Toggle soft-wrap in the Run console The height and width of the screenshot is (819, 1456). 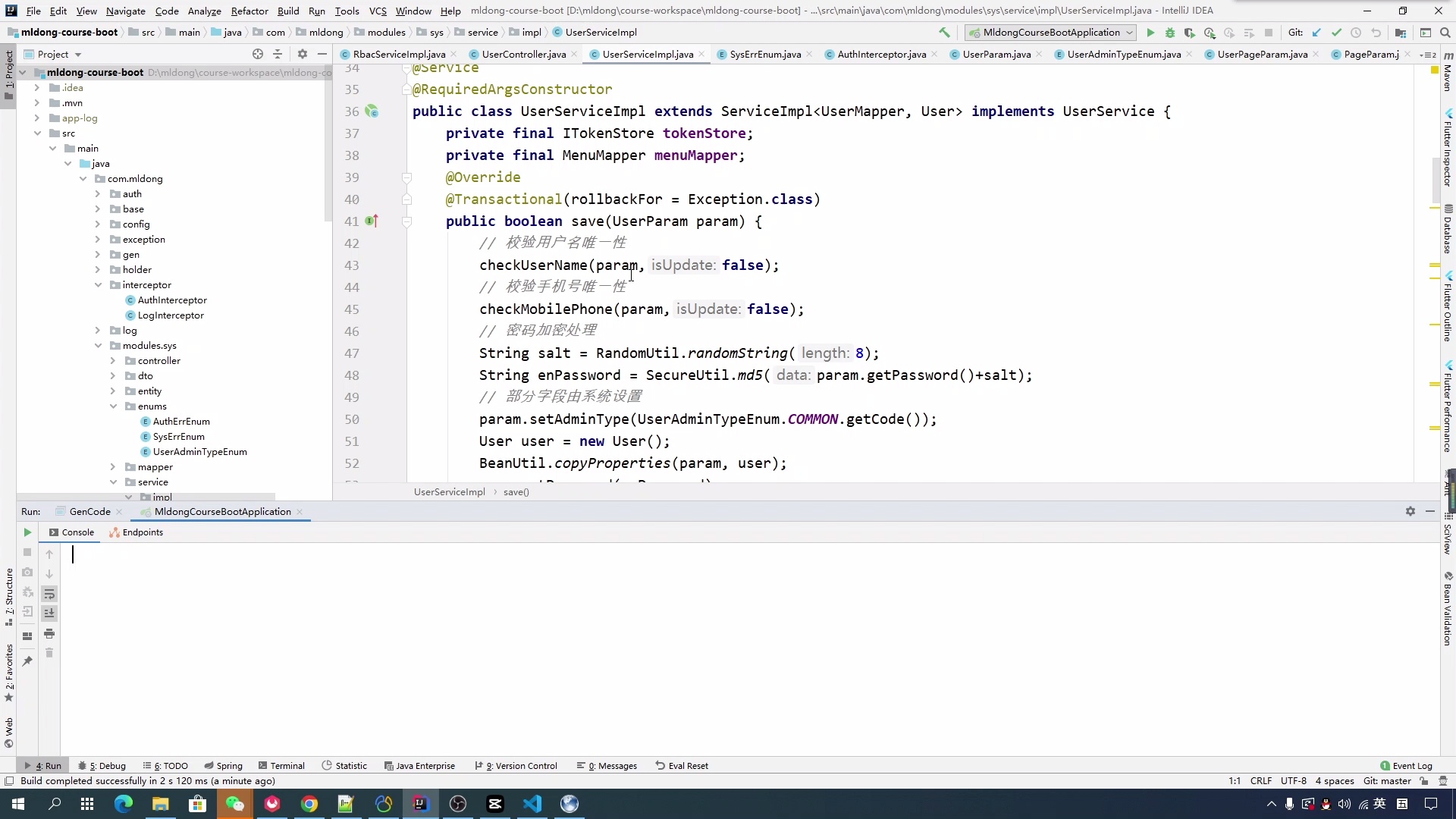49,594
